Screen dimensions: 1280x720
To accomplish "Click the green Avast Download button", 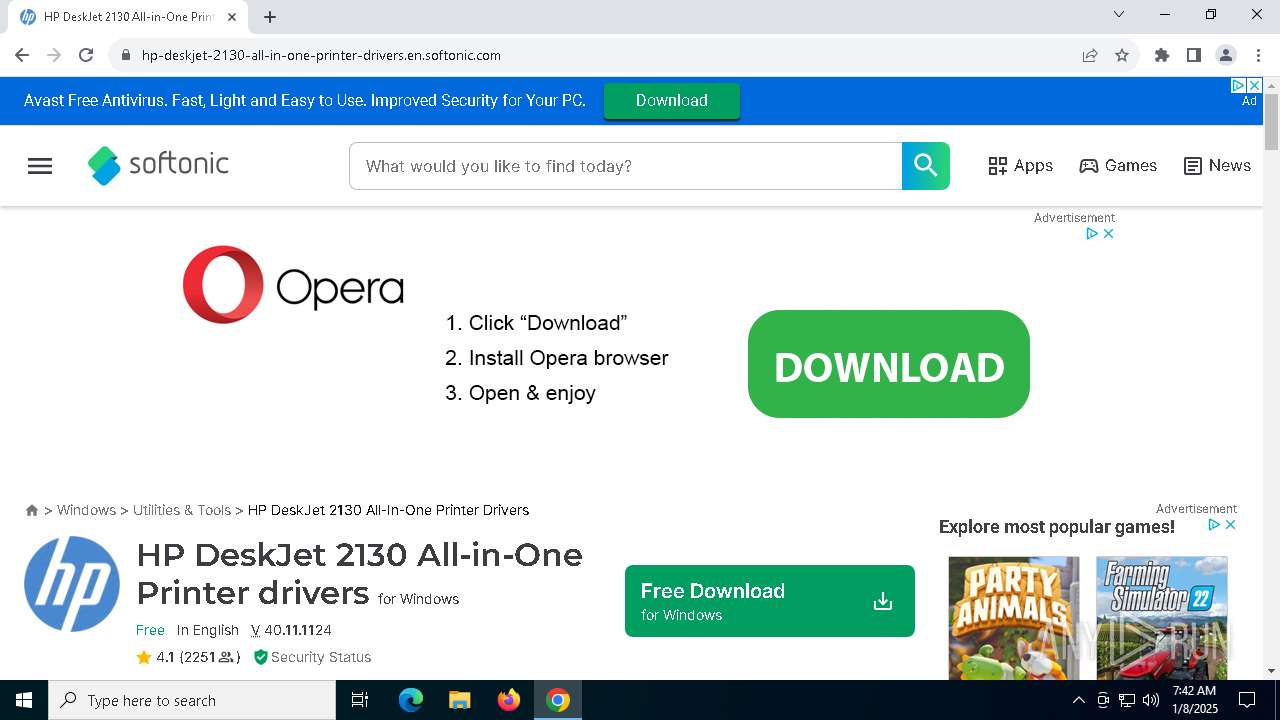I will pyautogui.click(x=672, y=101).
